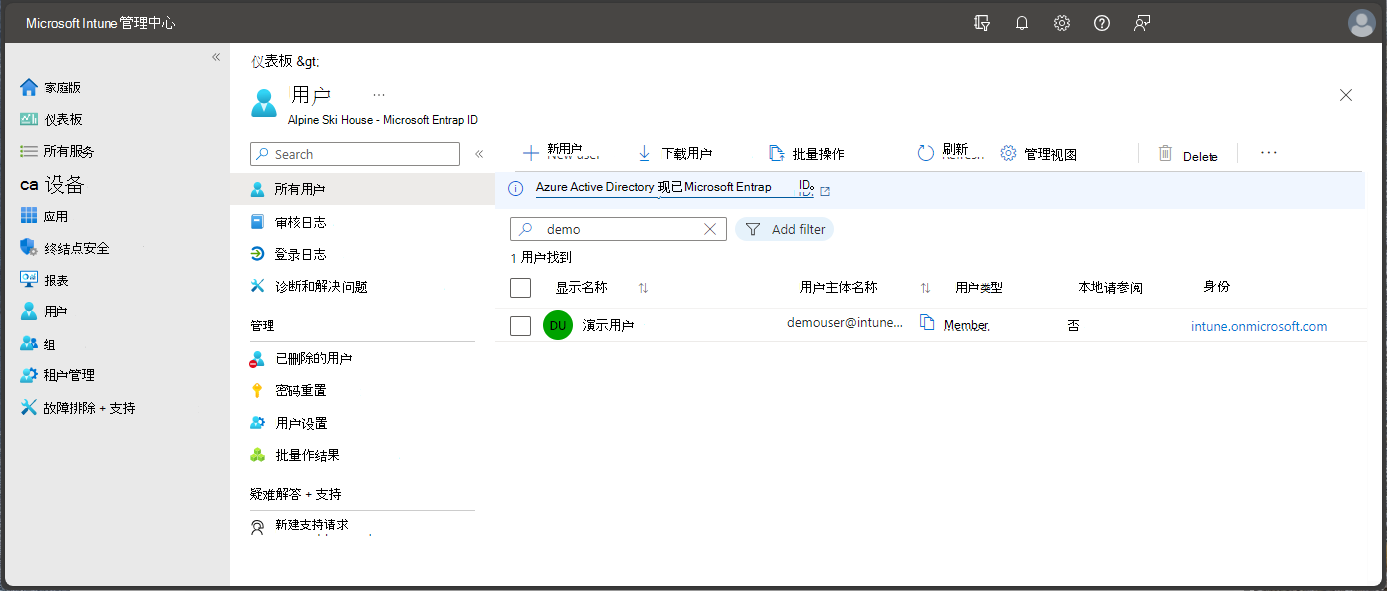Open the toolbar overflow ellipsis

(x=1269, y=153)
